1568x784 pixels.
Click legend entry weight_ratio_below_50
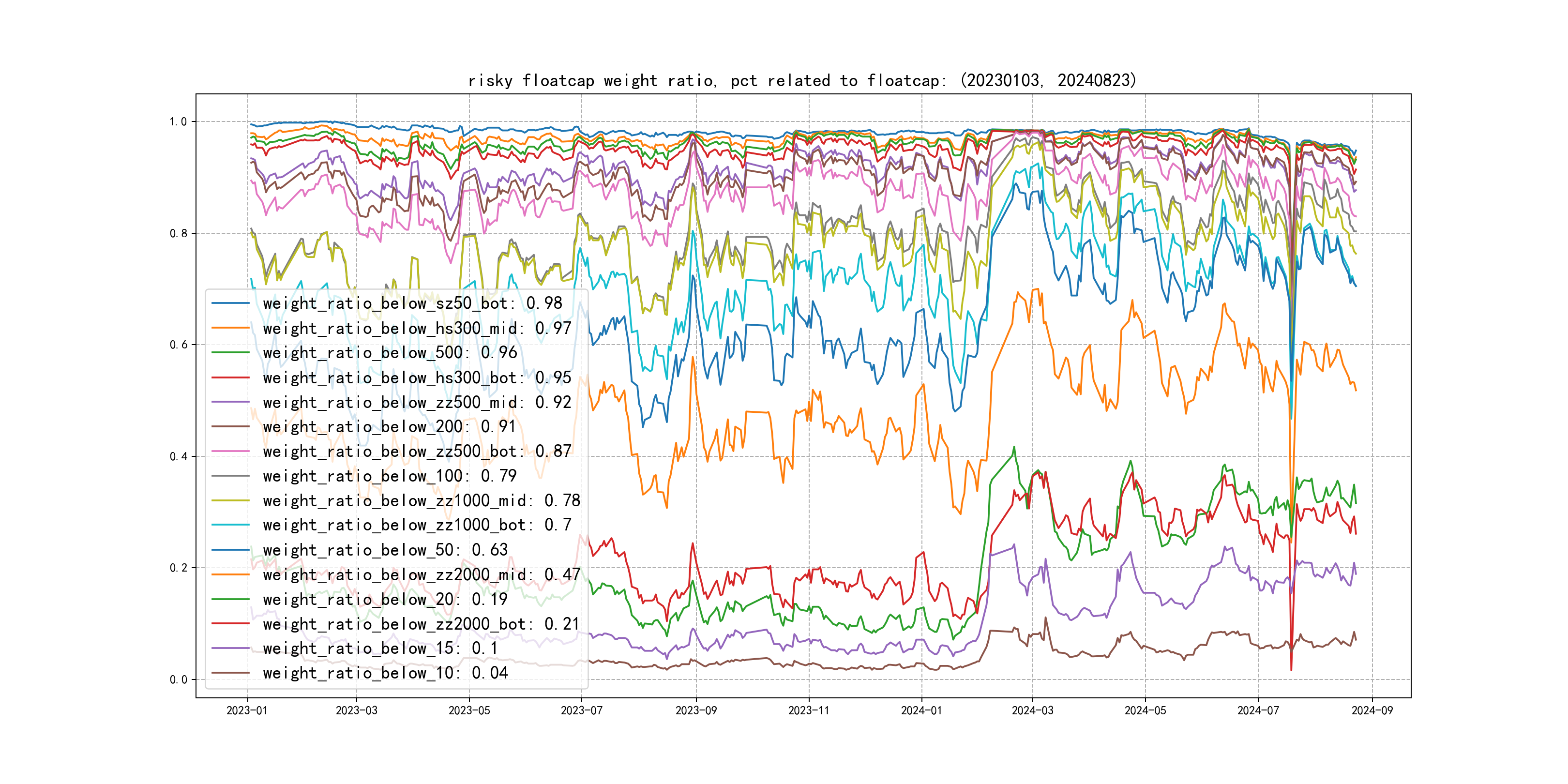click(x=385, y=550)
